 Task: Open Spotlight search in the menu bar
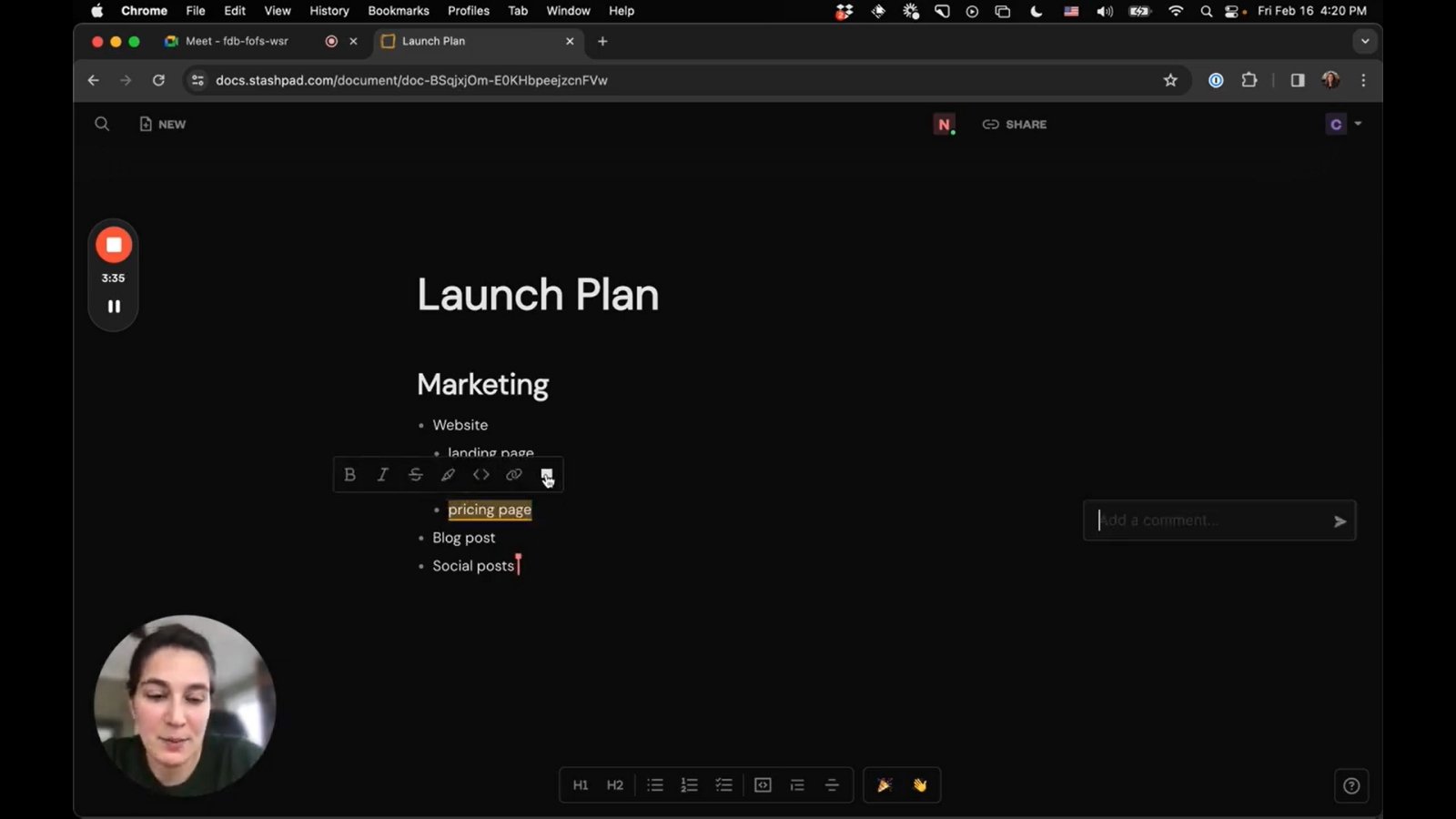[1206, 11]
